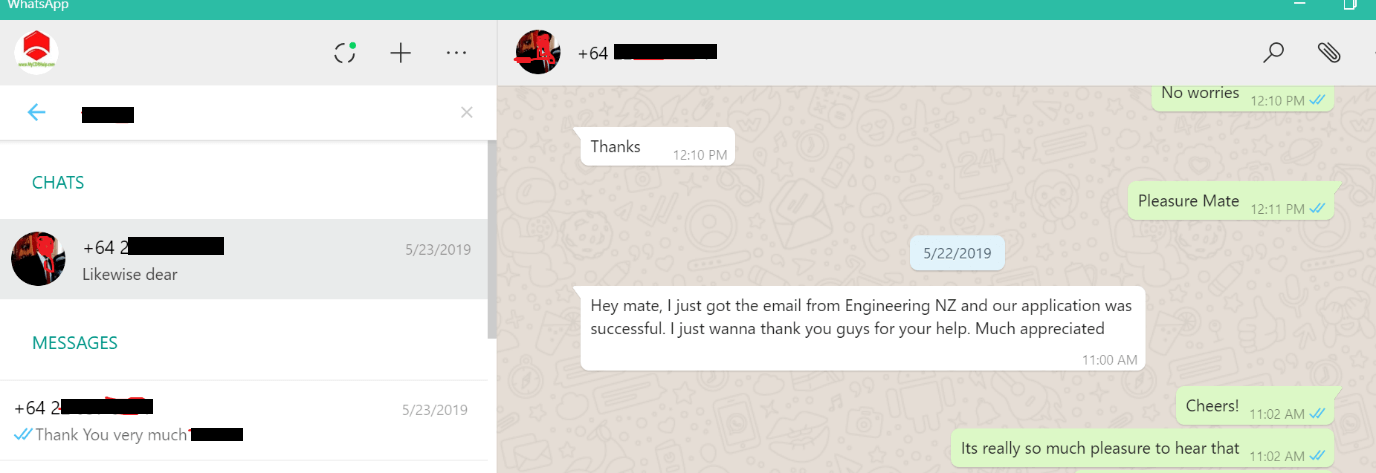The width and height of the screenshot is (1376, 473).
Task: Click the paperclip attach icon
Action: [x=1328, y=52]
